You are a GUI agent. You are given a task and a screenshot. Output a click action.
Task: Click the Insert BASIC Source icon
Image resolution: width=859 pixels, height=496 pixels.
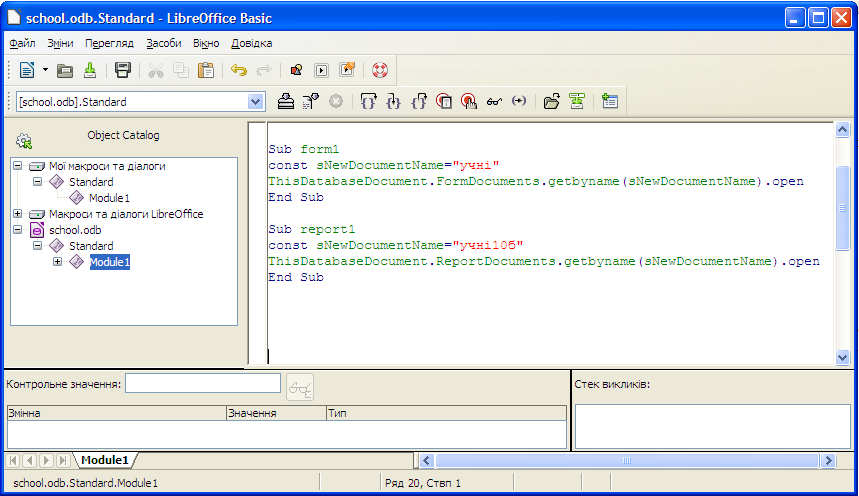click(552, 101)
